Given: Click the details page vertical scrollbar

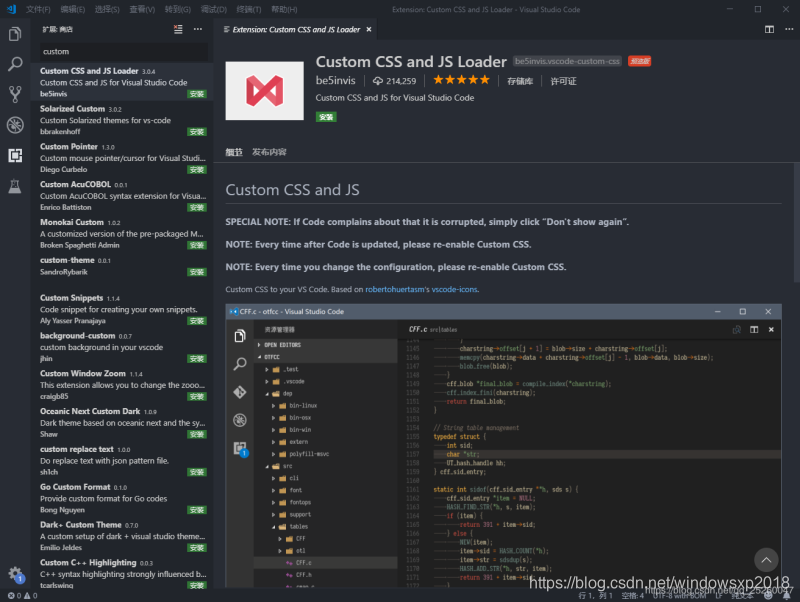Looking at the screenshot, I should (x=796, y=222).
